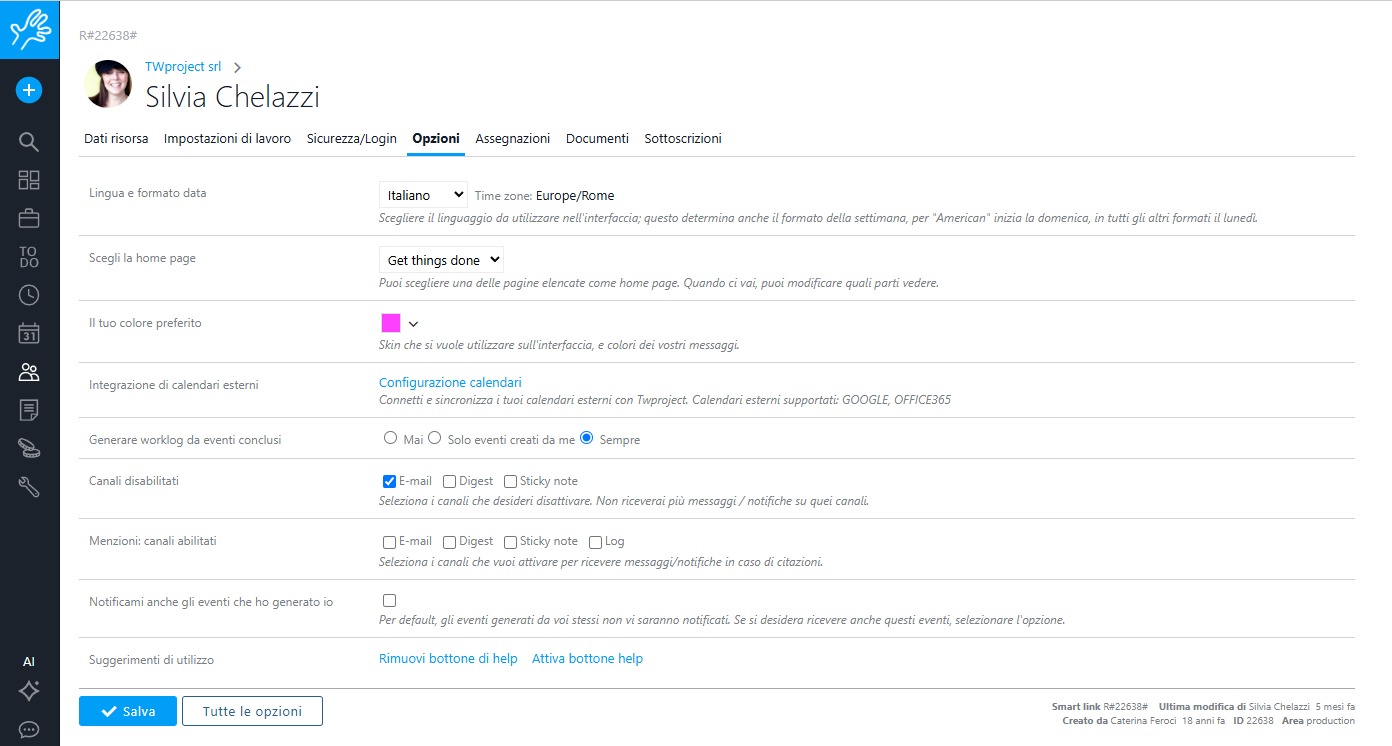This screenshot has width=1392, height=746.
Task: Enable Notificami anche gli eventi checkbox
Action: pyautogui.click(x=390, y=601)
